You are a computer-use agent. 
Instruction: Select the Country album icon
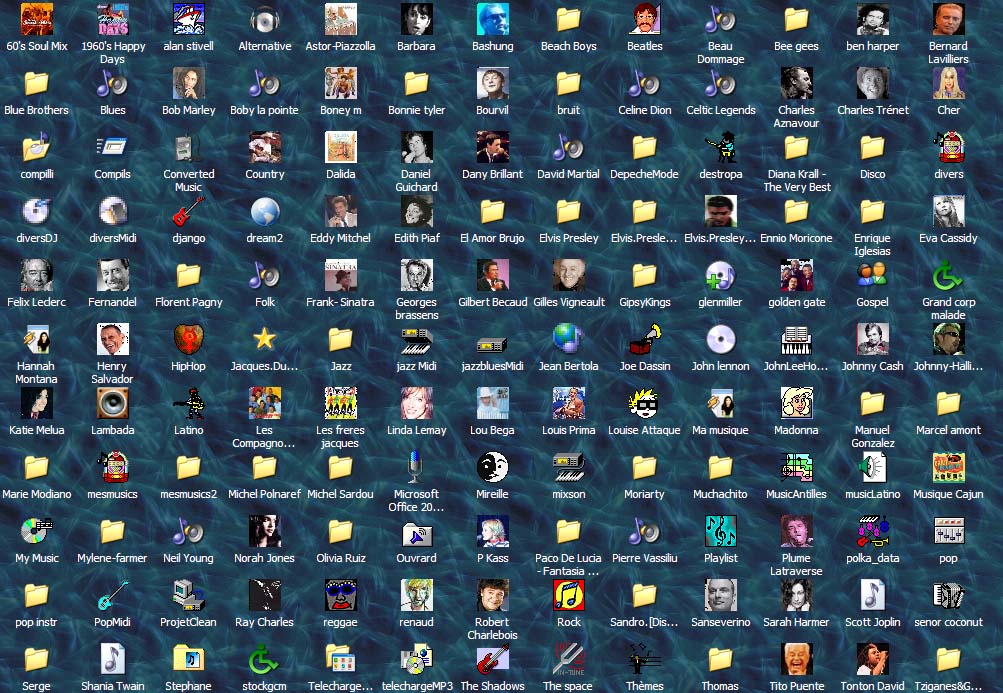(x=265, y=147)
